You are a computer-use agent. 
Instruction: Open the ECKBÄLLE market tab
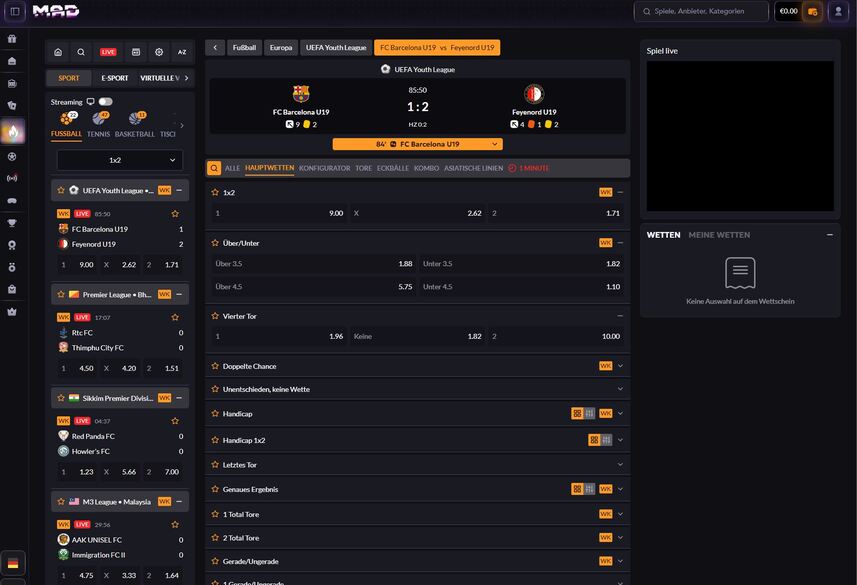click(x=393, y=168)
